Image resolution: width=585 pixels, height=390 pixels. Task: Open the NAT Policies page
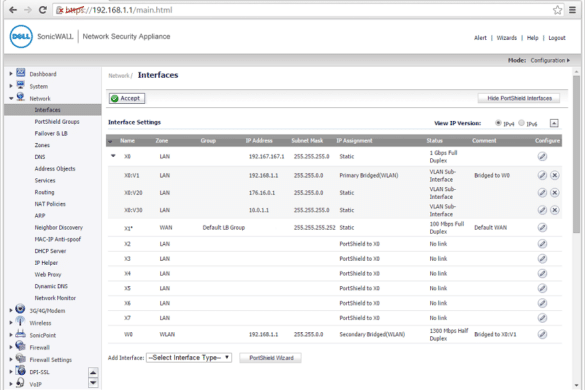[x=50, y=204]
